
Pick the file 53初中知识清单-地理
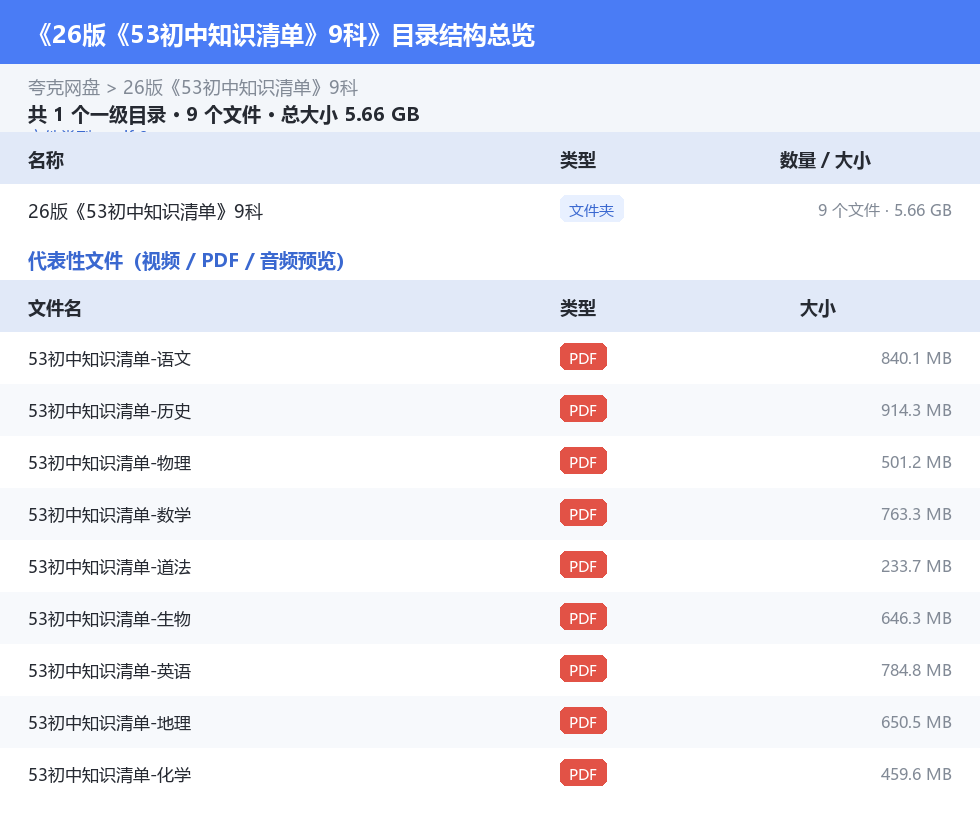click(x=109, y=722)
